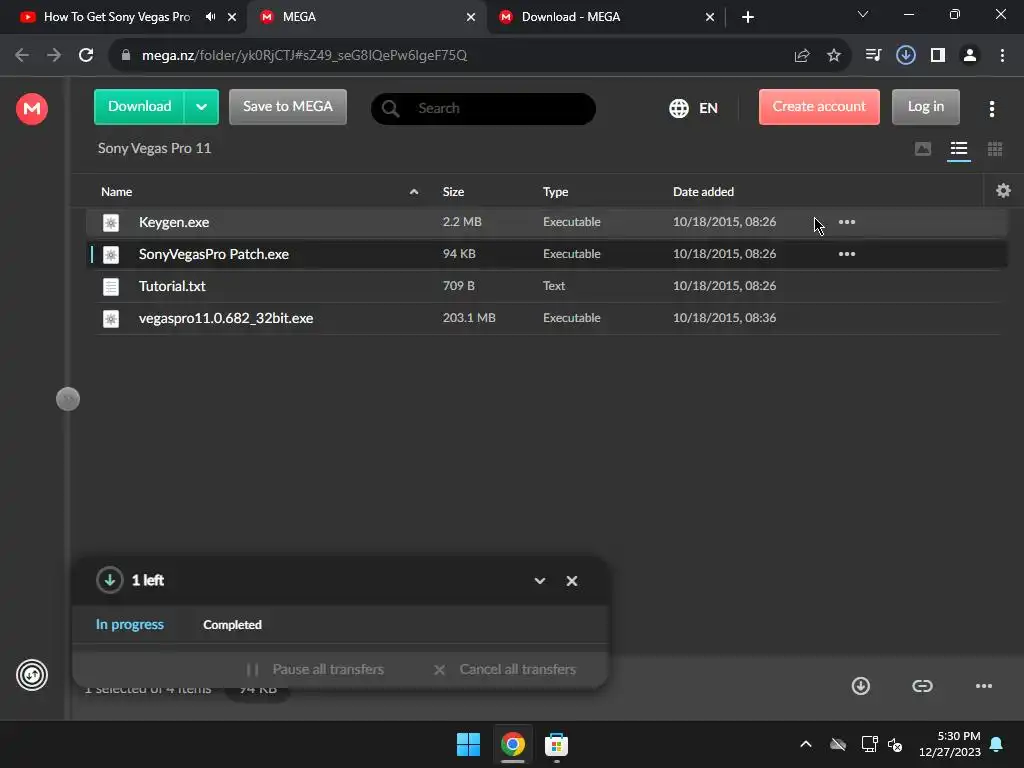1024x768 pixels.
Task: Sort by Size column header
Action: (453, 192)
